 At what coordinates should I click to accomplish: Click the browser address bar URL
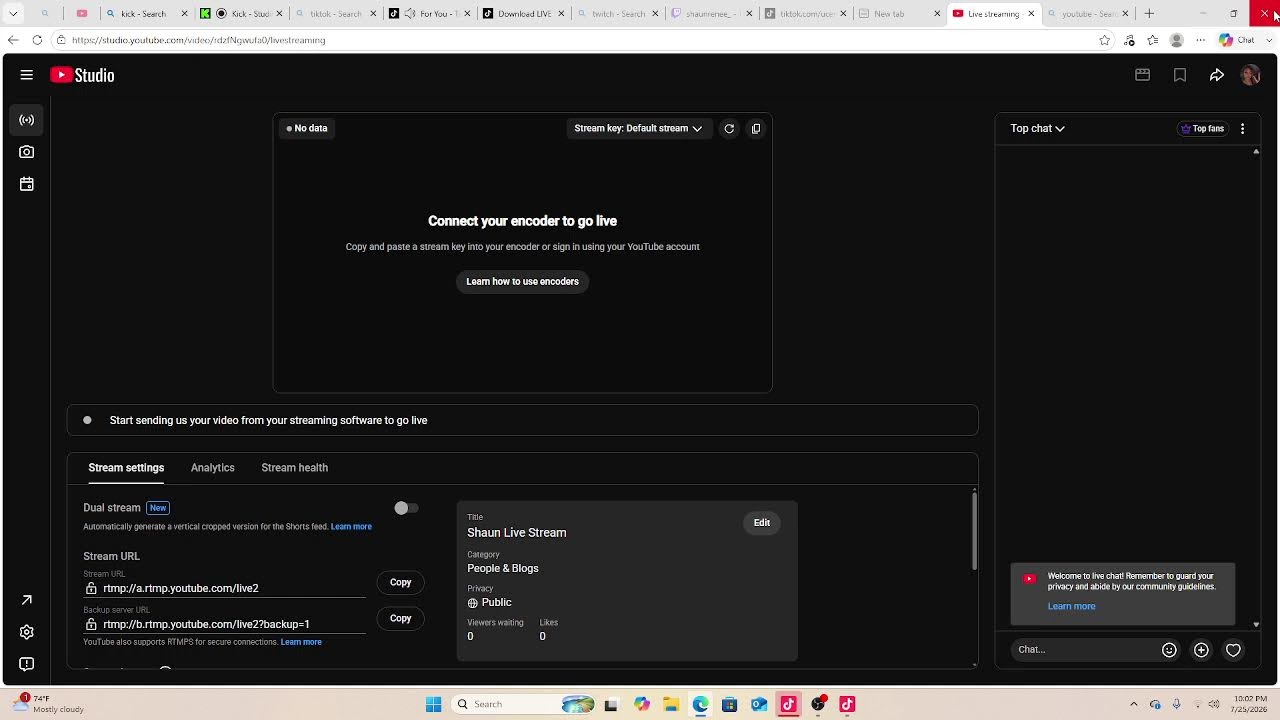point(198,40)
